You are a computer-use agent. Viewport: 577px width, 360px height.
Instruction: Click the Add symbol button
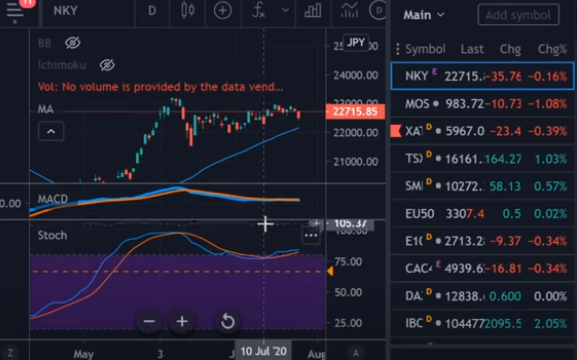point(518,15)
